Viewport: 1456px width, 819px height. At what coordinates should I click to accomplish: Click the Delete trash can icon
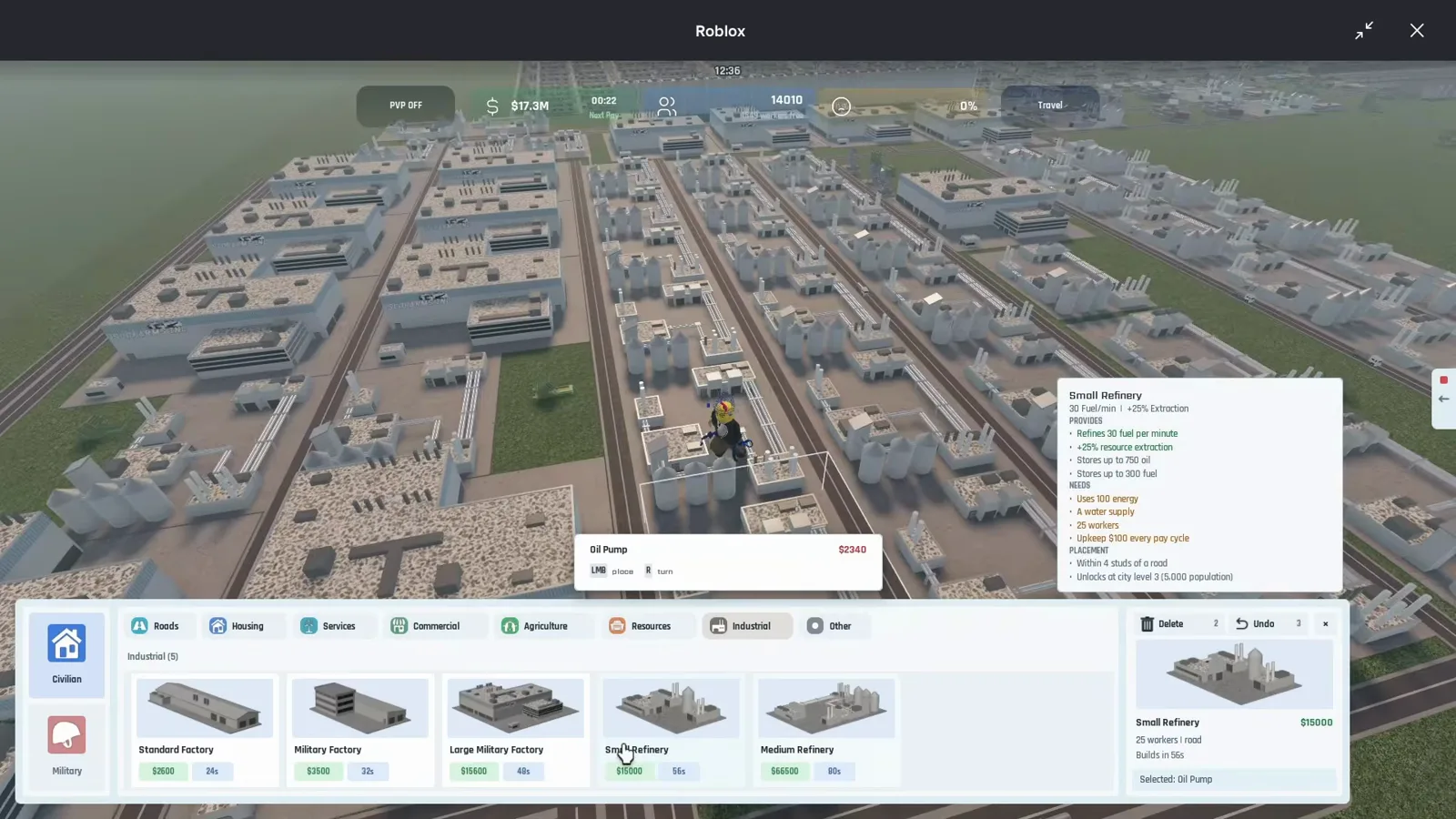(x=1147, y=624)
